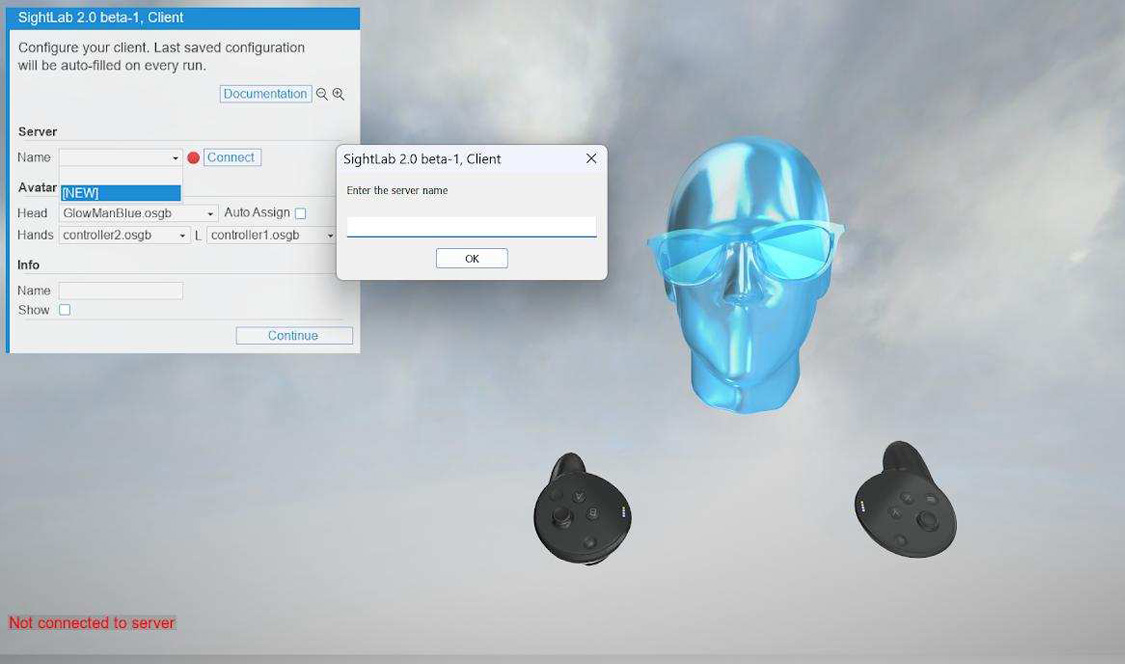Image resolution: width=1125 pixels, height=664 pixels.
Task: Open the Hands dropdown showing controller2.osgb
Action: click(182, 235)
